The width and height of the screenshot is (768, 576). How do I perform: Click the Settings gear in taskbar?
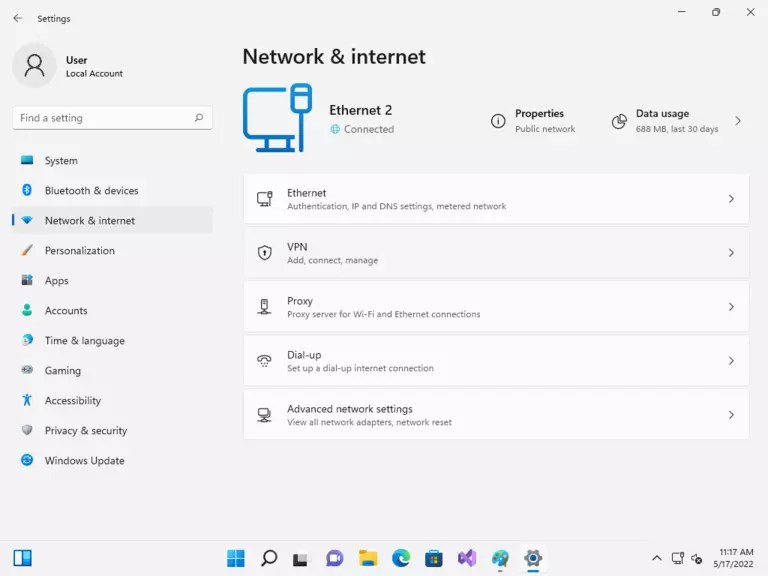(x=533, y=558)
